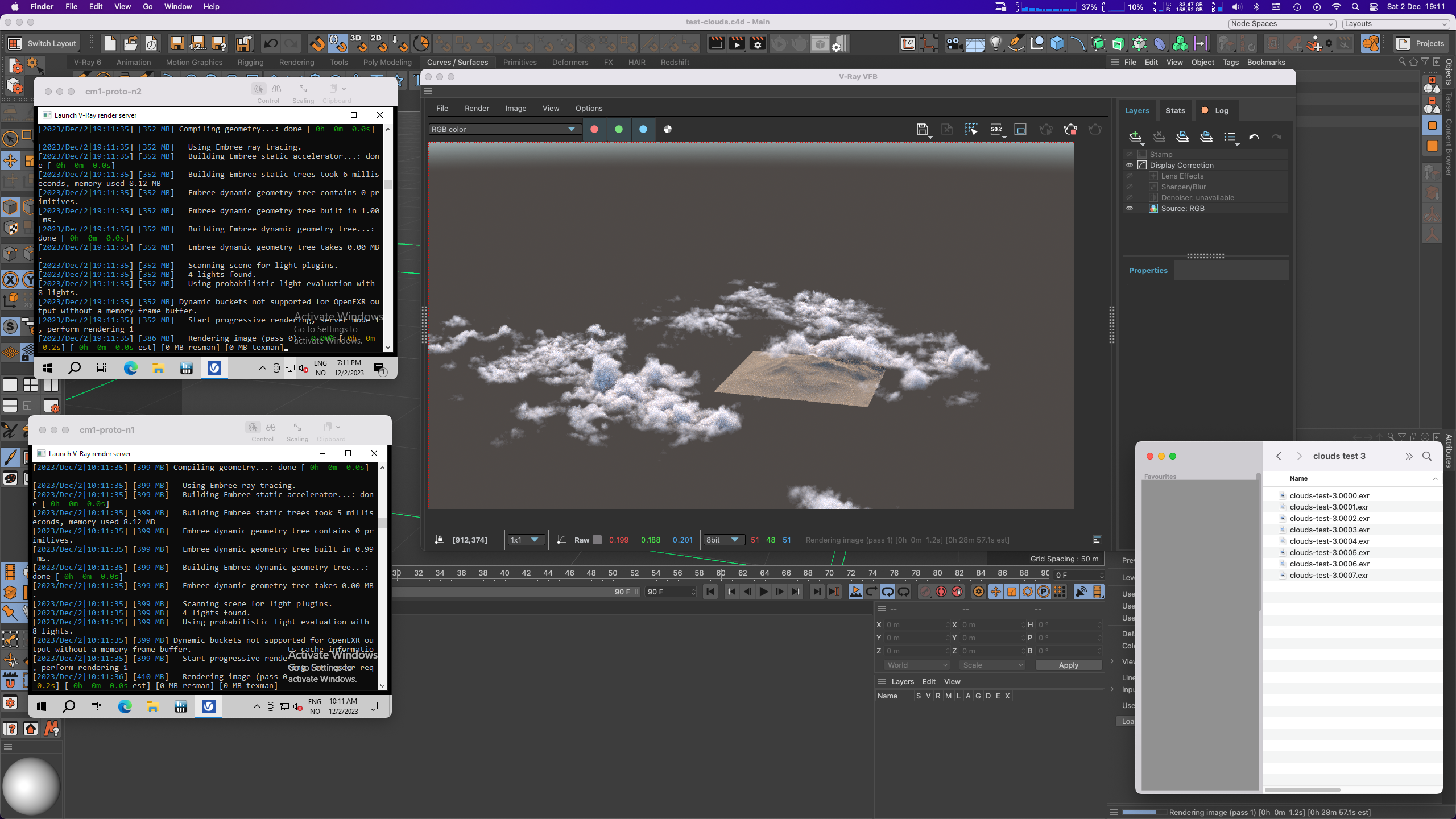Toggle the blue channel in VFB
Viewport: 1456px width, 819px height.
click(x=643, y=130)
